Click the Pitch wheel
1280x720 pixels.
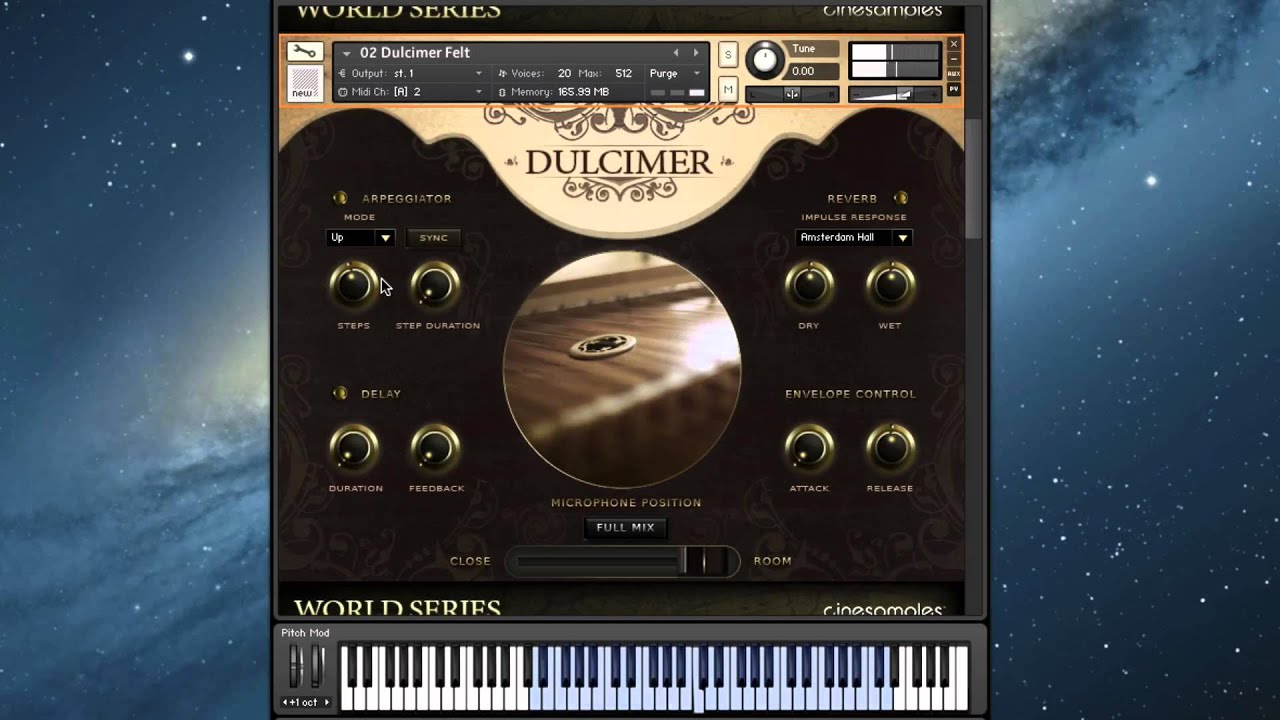pos(296,665)
